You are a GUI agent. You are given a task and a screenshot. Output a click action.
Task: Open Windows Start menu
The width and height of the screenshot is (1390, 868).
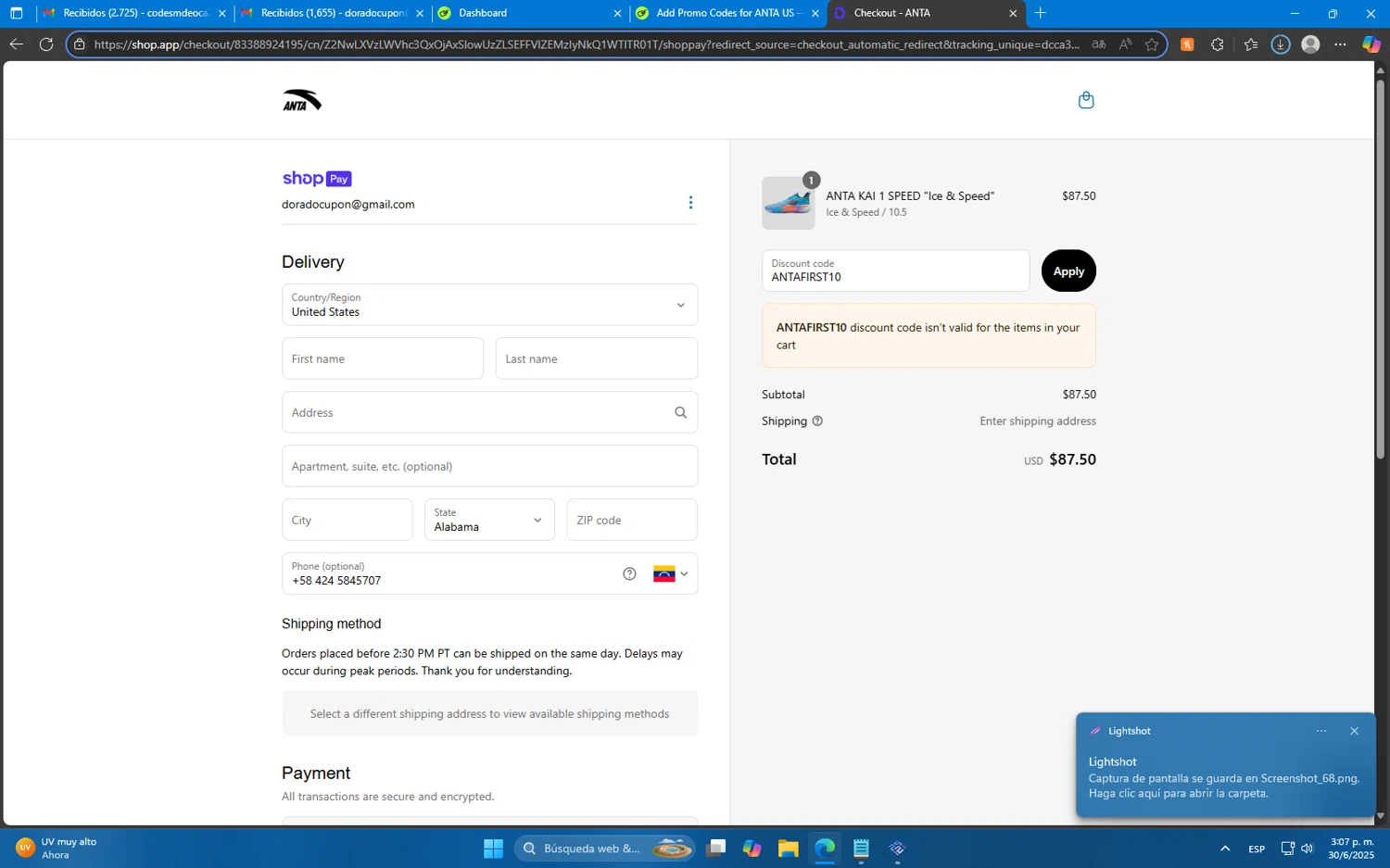pyautogui.click(x=493, y=849)
